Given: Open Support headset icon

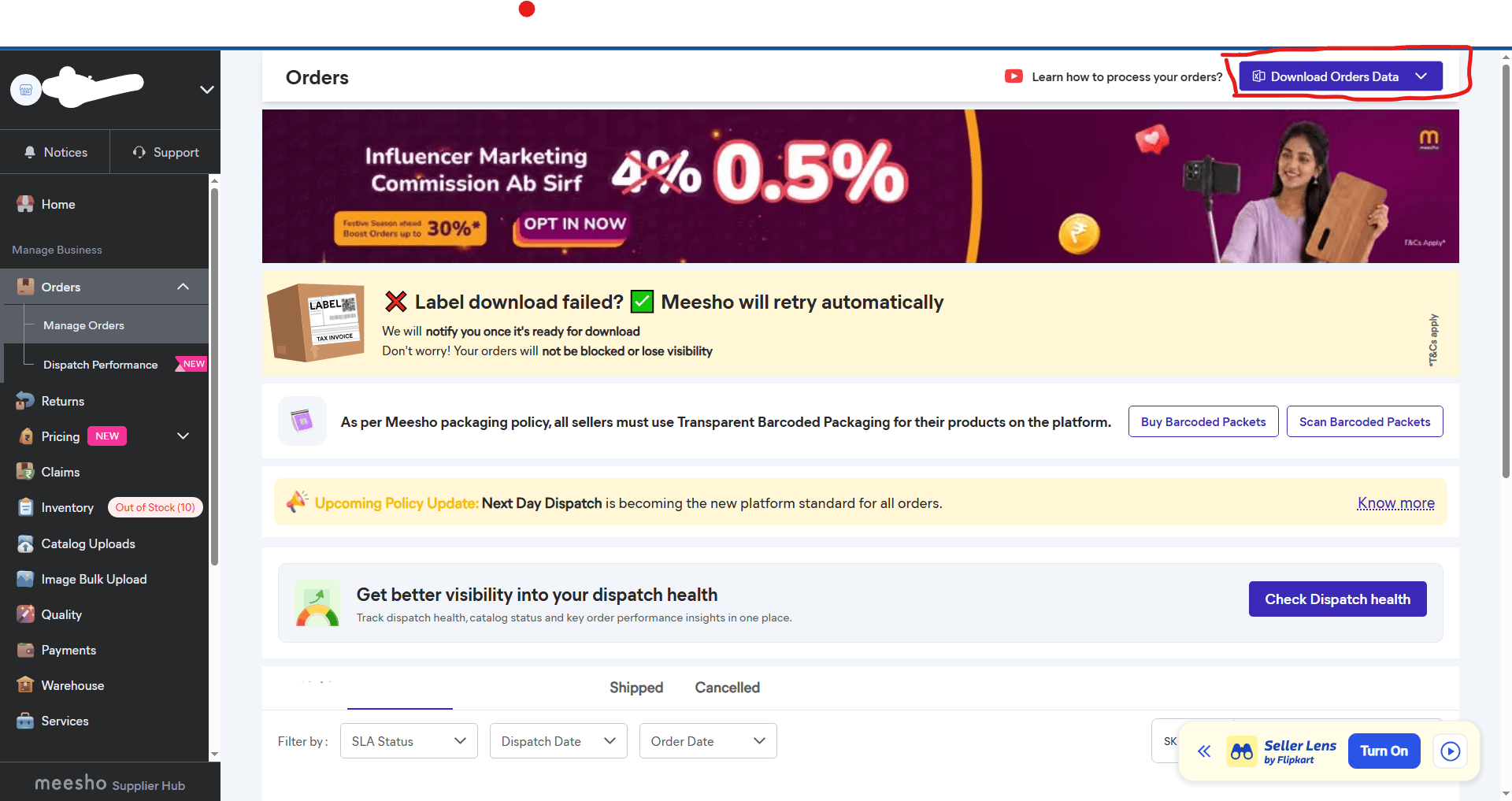Looking at the screenshot, I should (139, 152).
